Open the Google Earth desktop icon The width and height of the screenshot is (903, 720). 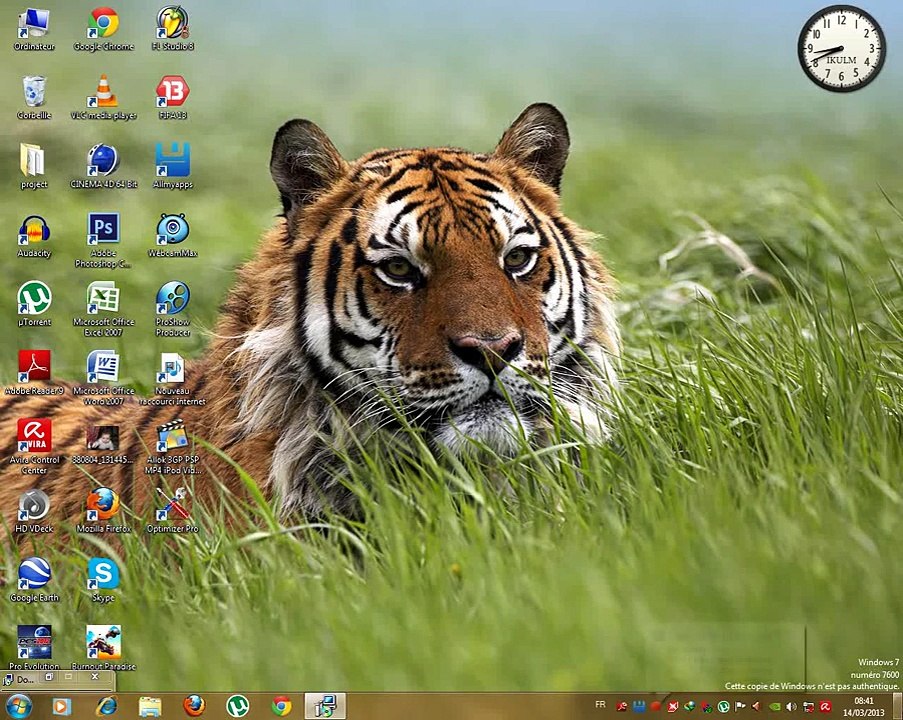coord(34,574)
